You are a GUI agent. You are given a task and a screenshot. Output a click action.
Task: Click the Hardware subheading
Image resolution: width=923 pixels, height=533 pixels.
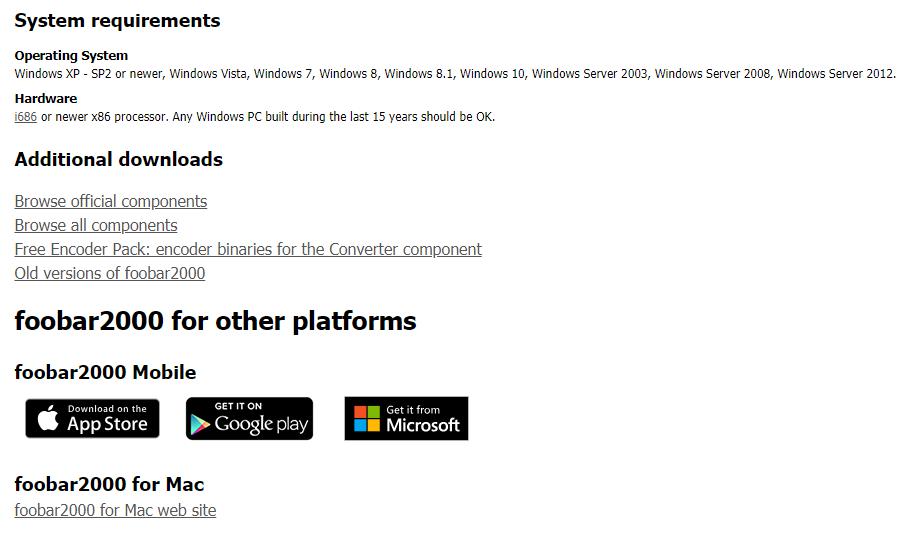coord(46,98)
